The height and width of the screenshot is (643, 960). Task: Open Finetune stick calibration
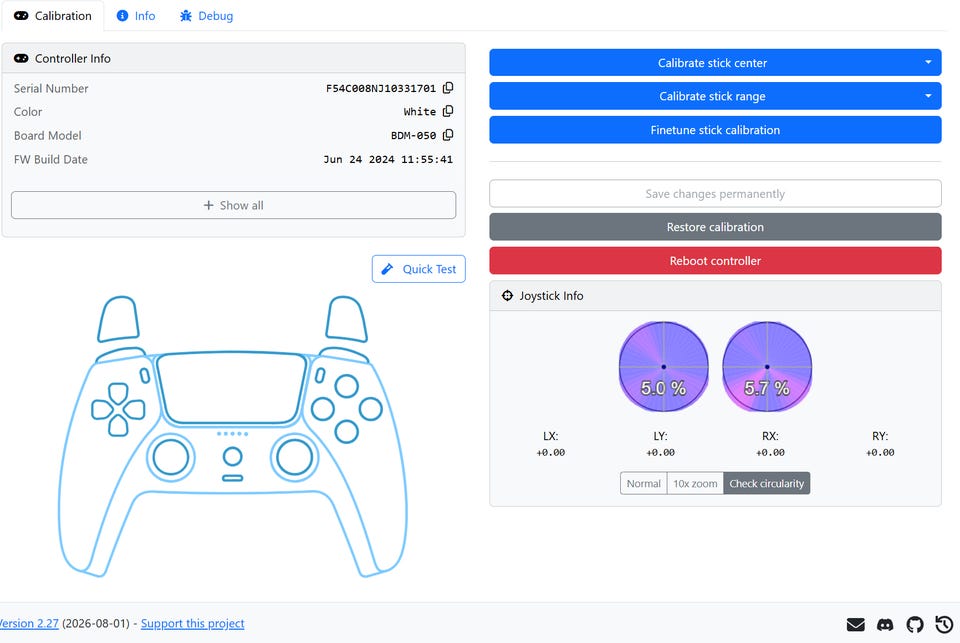pyautogui.click(x=715, y=130)
